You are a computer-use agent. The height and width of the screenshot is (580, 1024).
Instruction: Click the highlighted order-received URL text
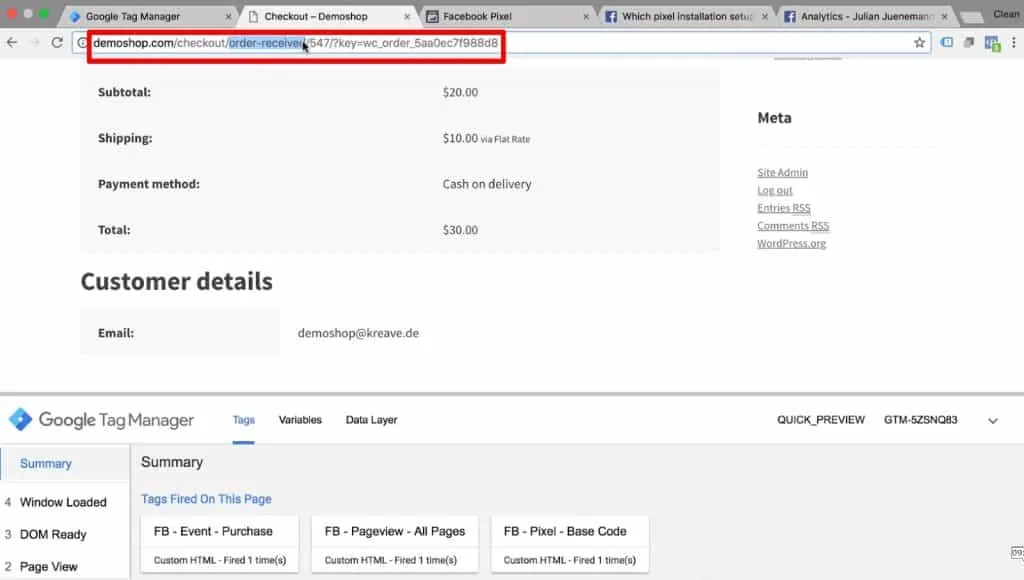click(x=265, y=45)
